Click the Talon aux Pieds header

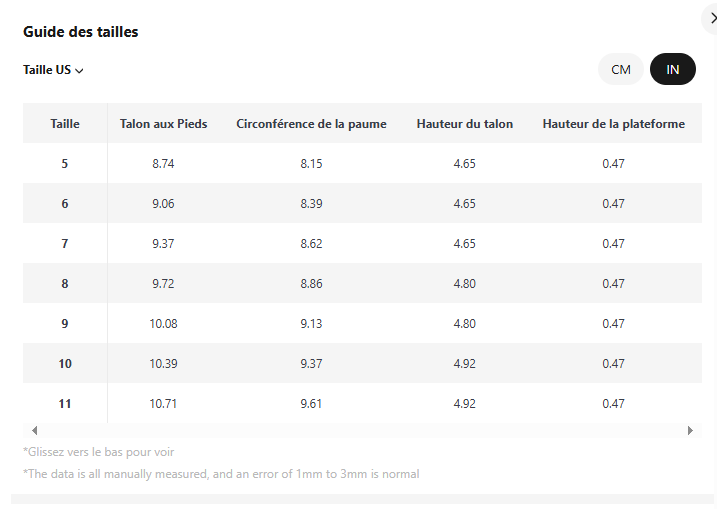coord(163,124)
